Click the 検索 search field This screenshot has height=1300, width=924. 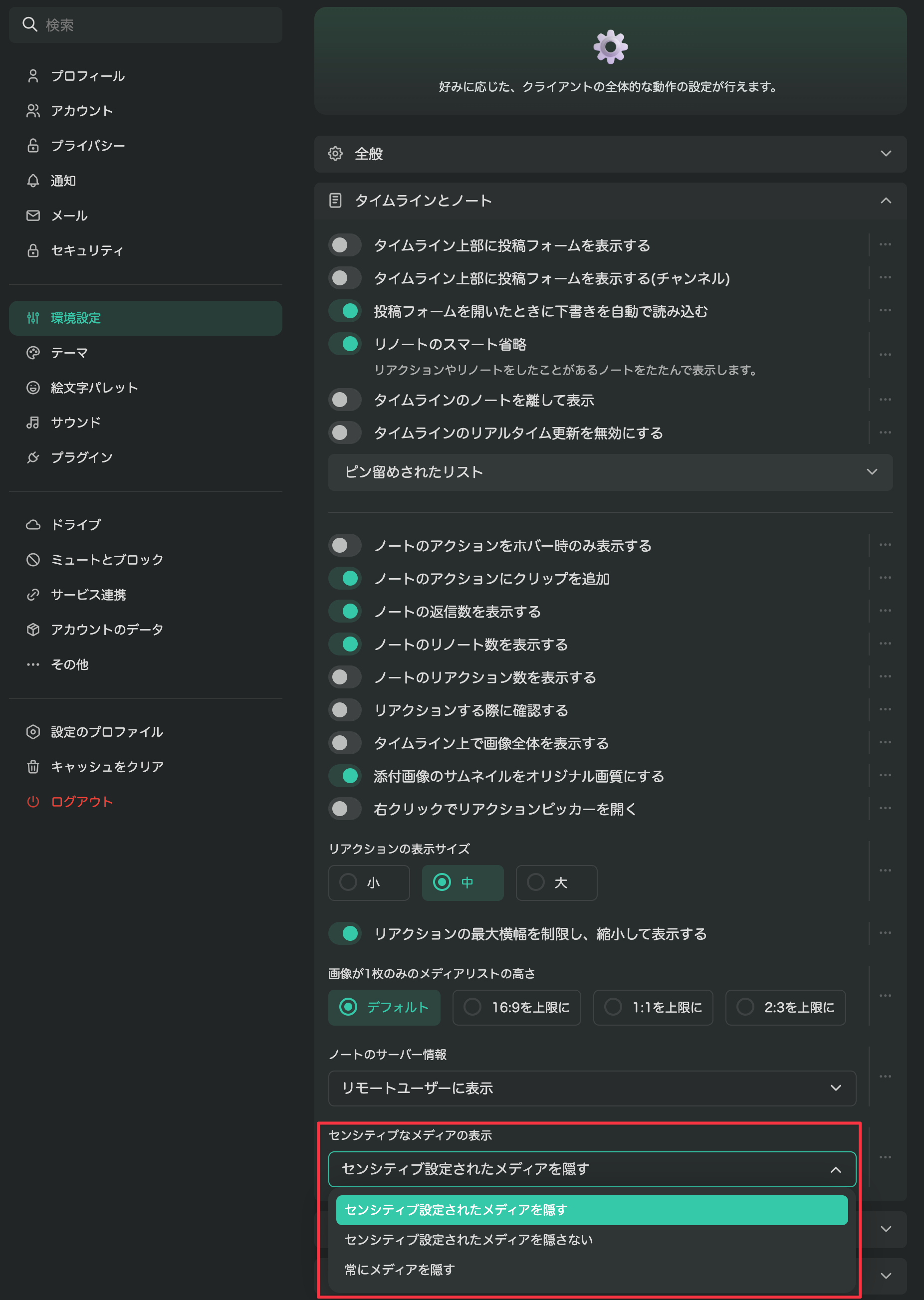pos(146,25)
